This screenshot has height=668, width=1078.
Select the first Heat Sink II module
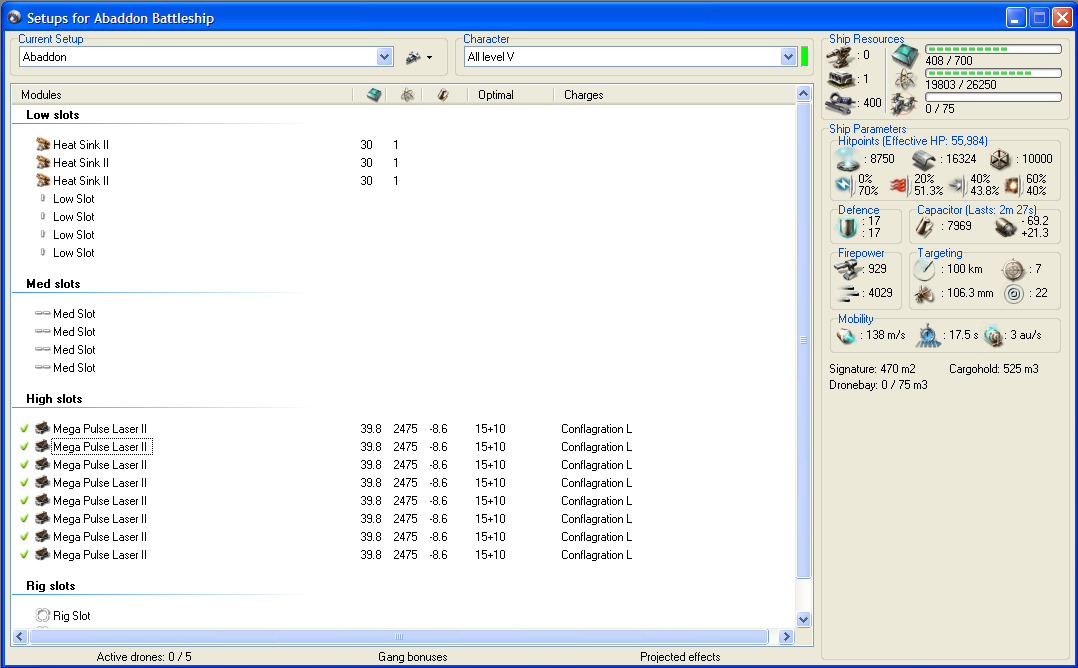80,145
